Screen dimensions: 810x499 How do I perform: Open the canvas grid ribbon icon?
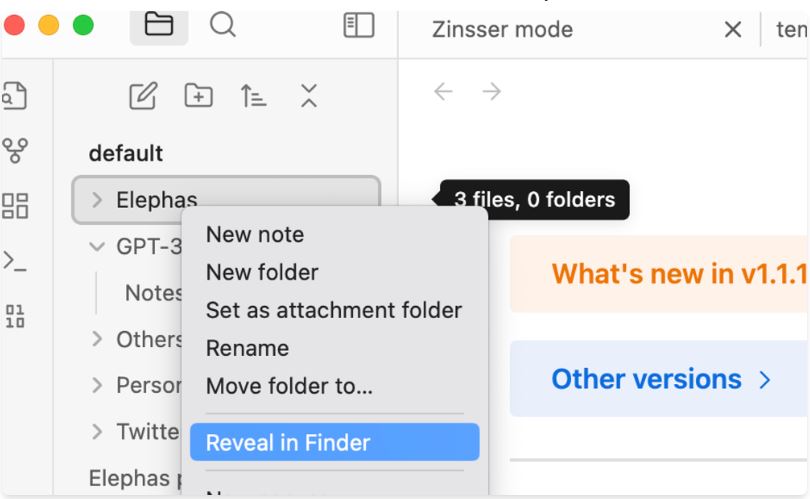click(x=16, y=206)
